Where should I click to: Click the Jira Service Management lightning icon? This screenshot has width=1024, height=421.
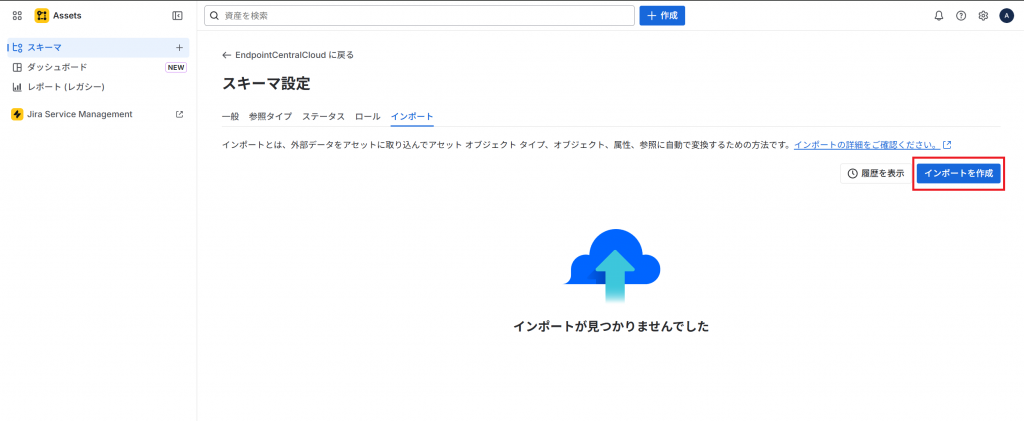17,114
